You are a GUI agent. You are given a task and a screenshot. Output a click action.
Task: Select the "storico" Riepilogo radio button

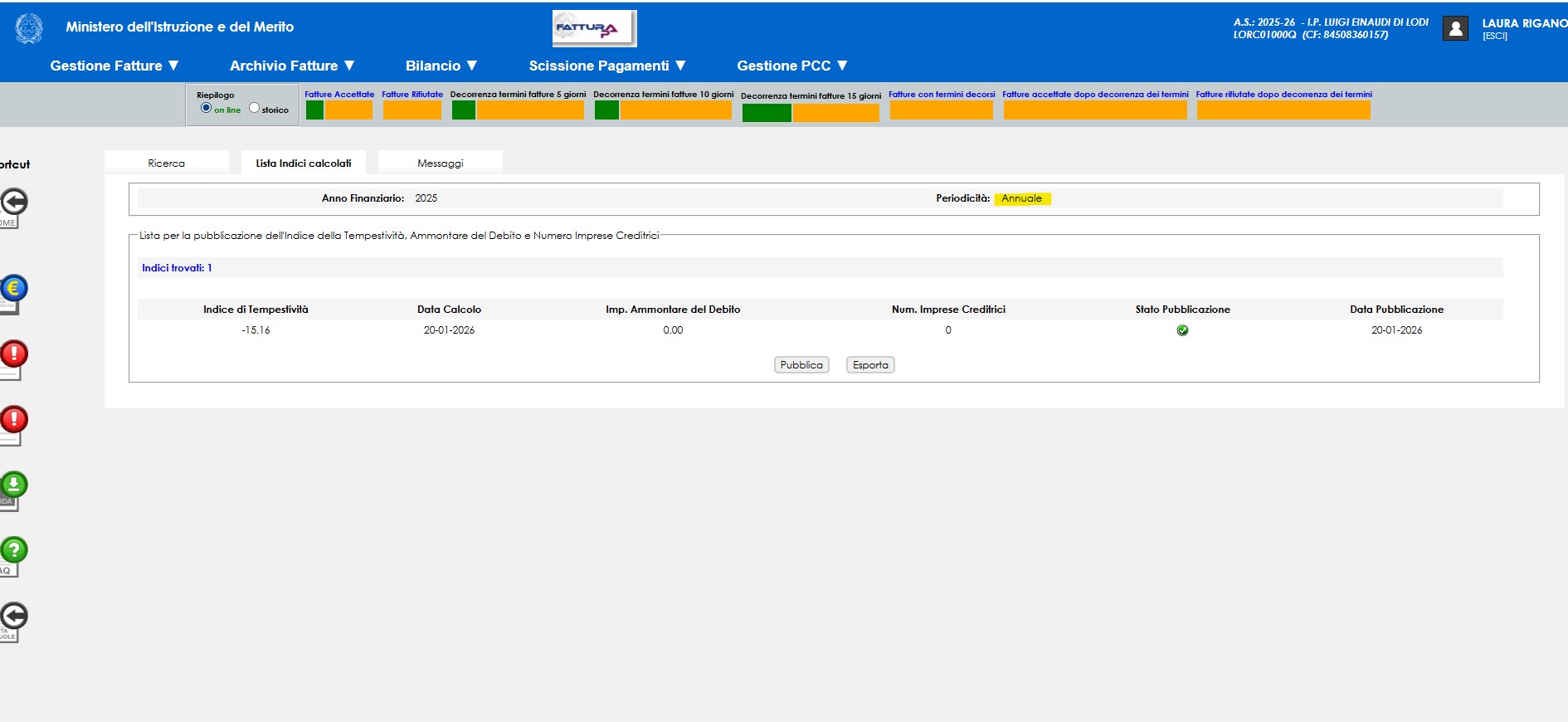pos(254,108)
